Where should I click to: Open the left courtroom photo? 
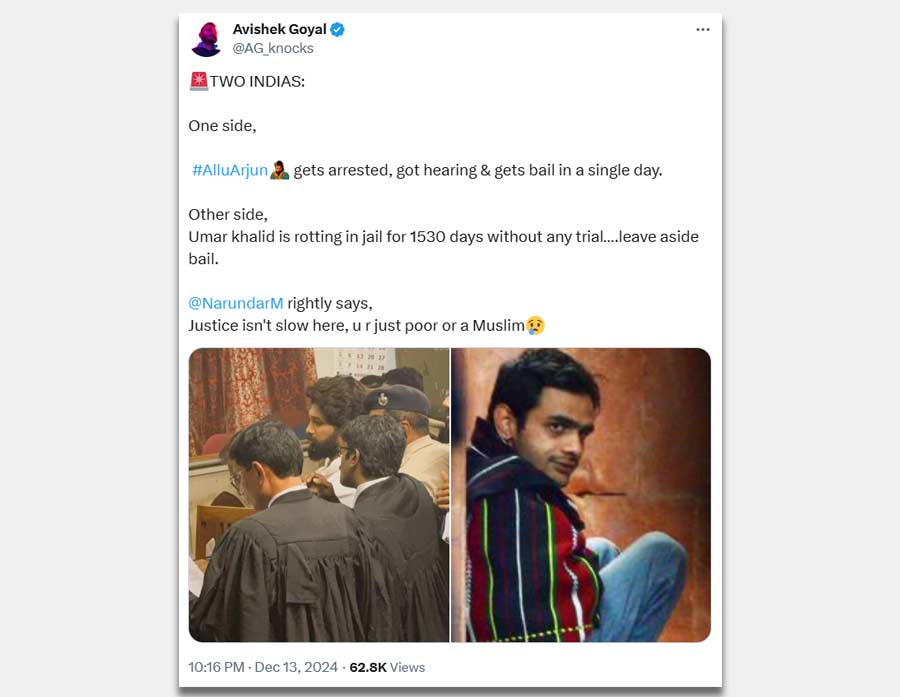pyautogui.click(x=319, y=495)
